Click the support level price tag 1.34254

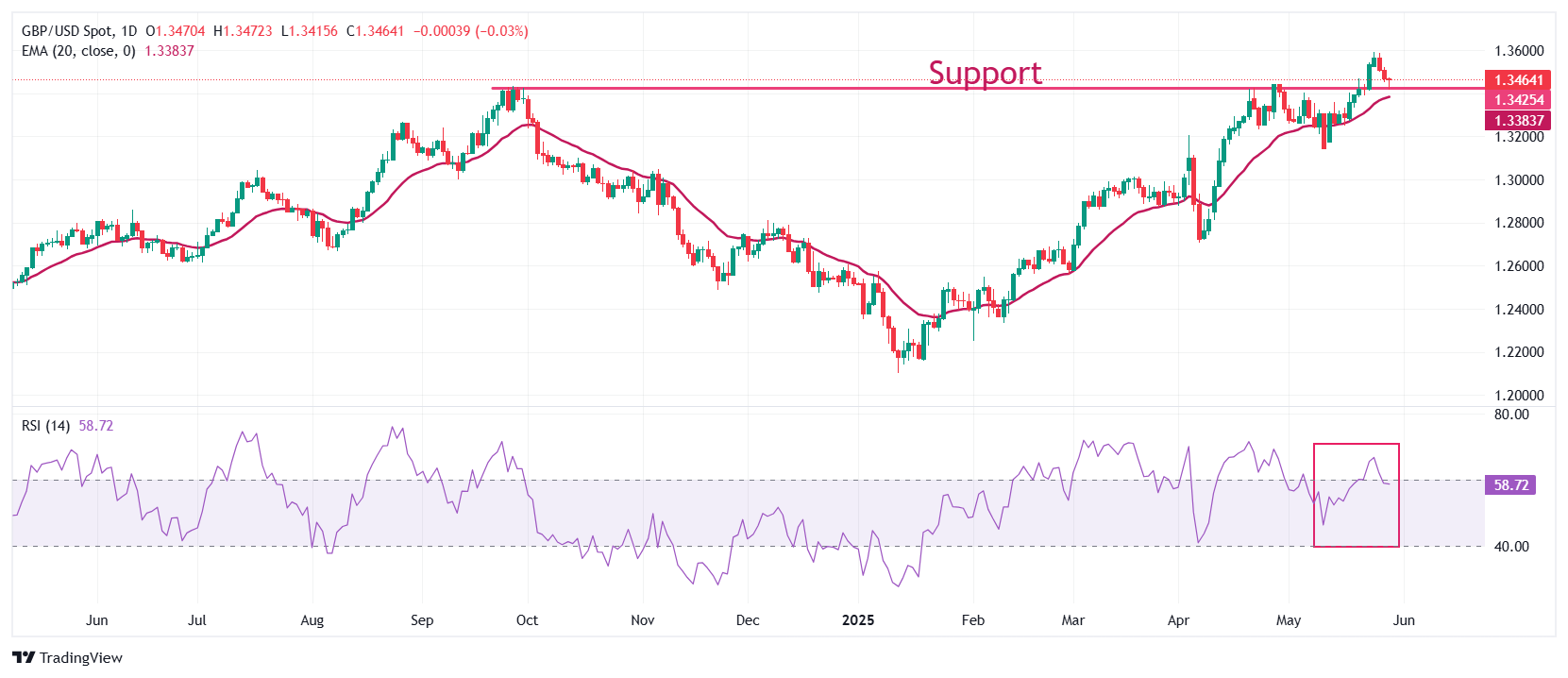[x=1518, y=100]
